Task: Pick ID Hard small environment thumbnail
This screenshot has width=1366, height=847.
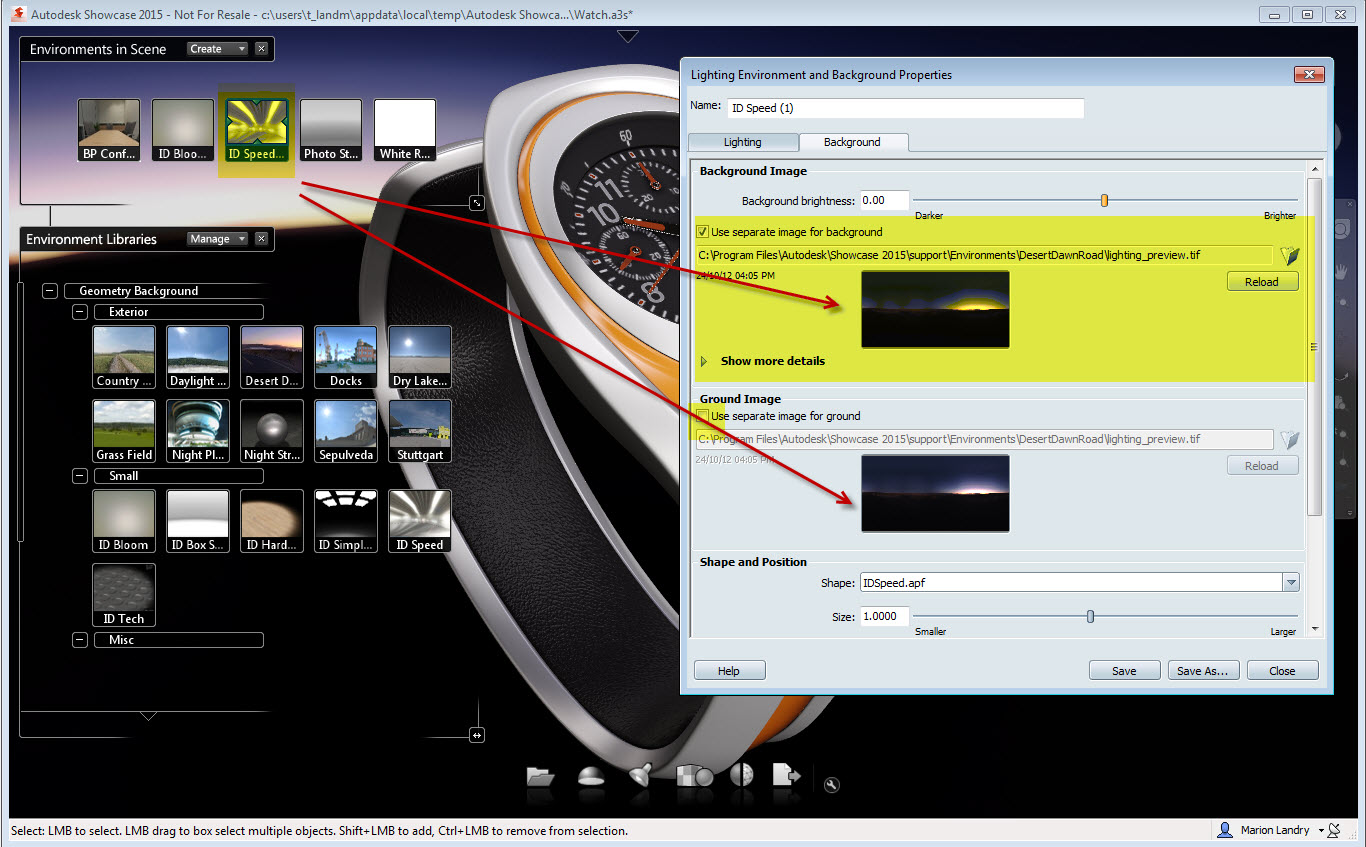Action: [x=272, y=521]
